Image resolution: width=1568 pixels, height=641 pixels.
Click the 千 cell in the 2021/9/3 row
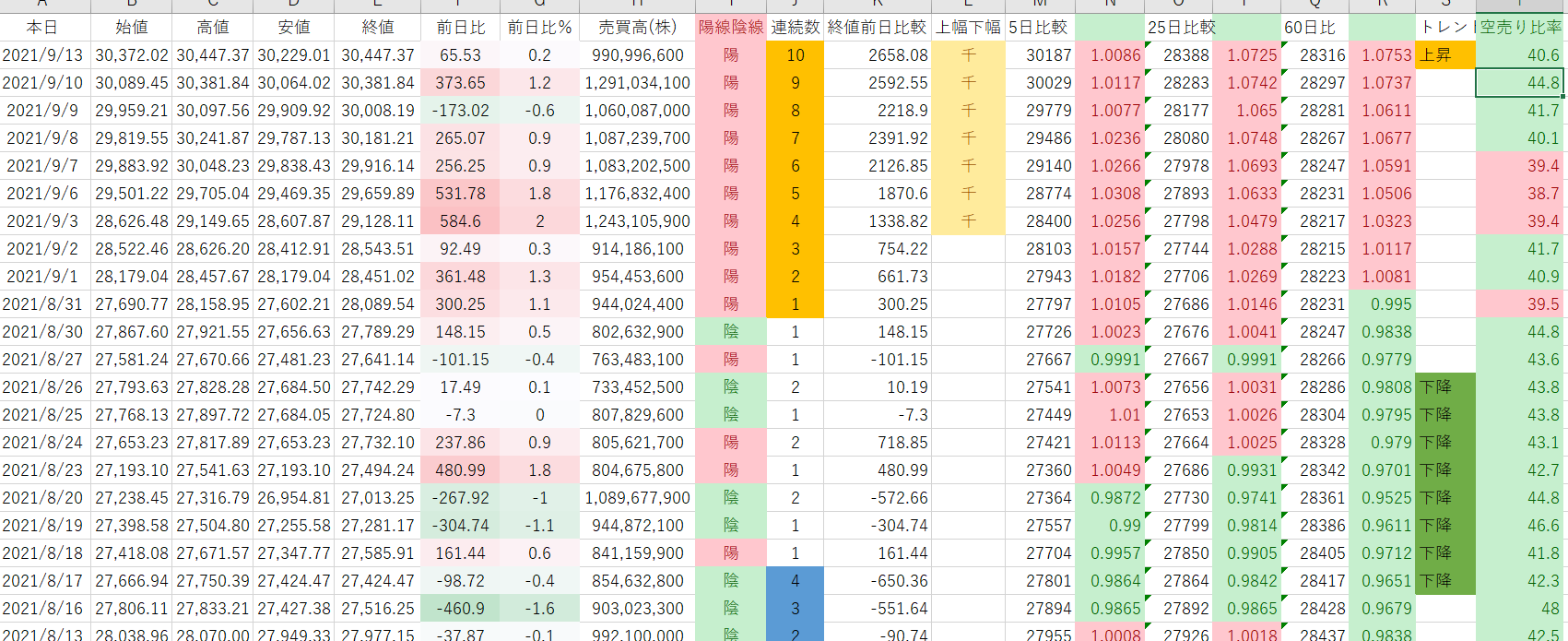click(968, 221)
